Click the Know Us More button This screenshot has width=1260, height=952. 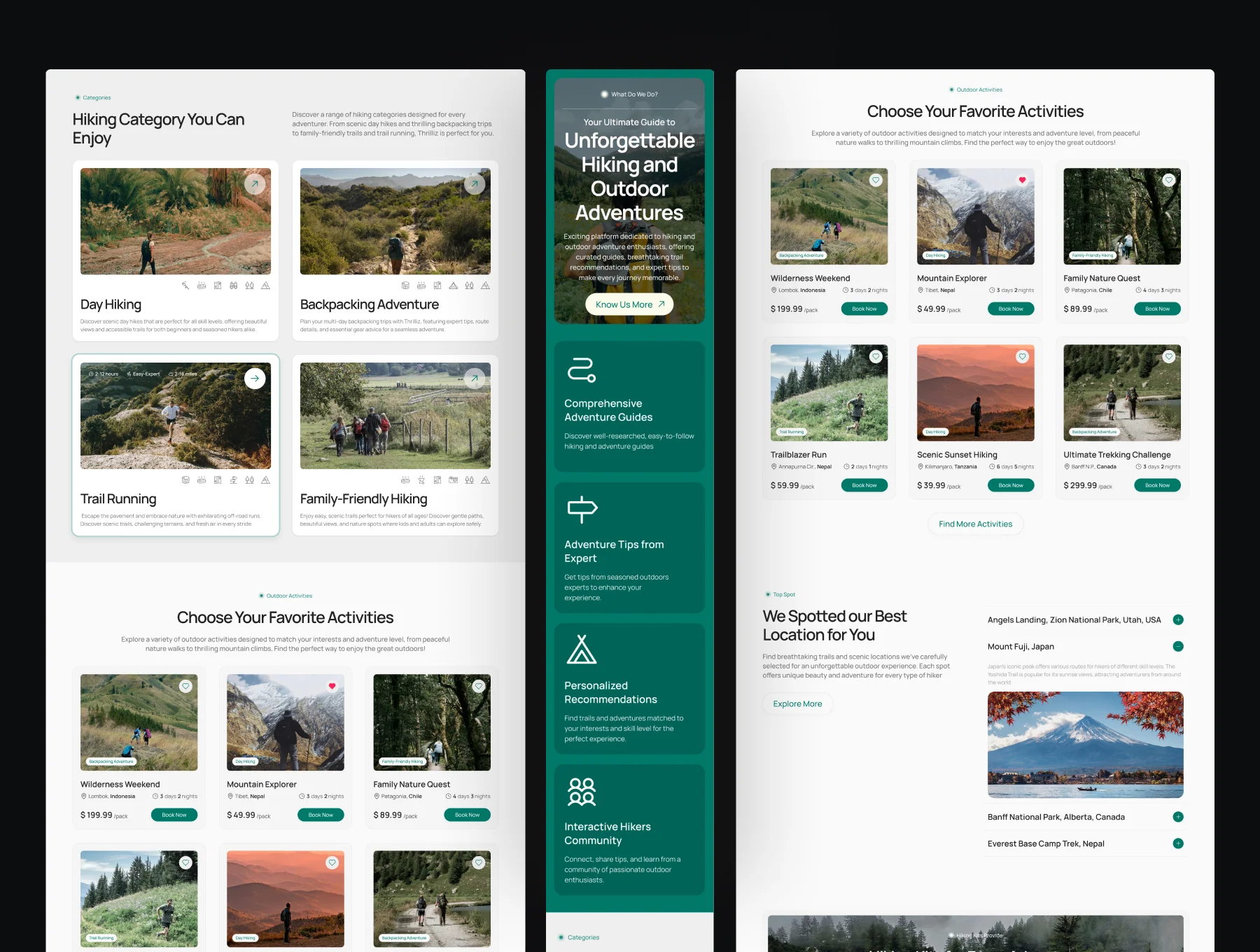(x=629, y=304)
